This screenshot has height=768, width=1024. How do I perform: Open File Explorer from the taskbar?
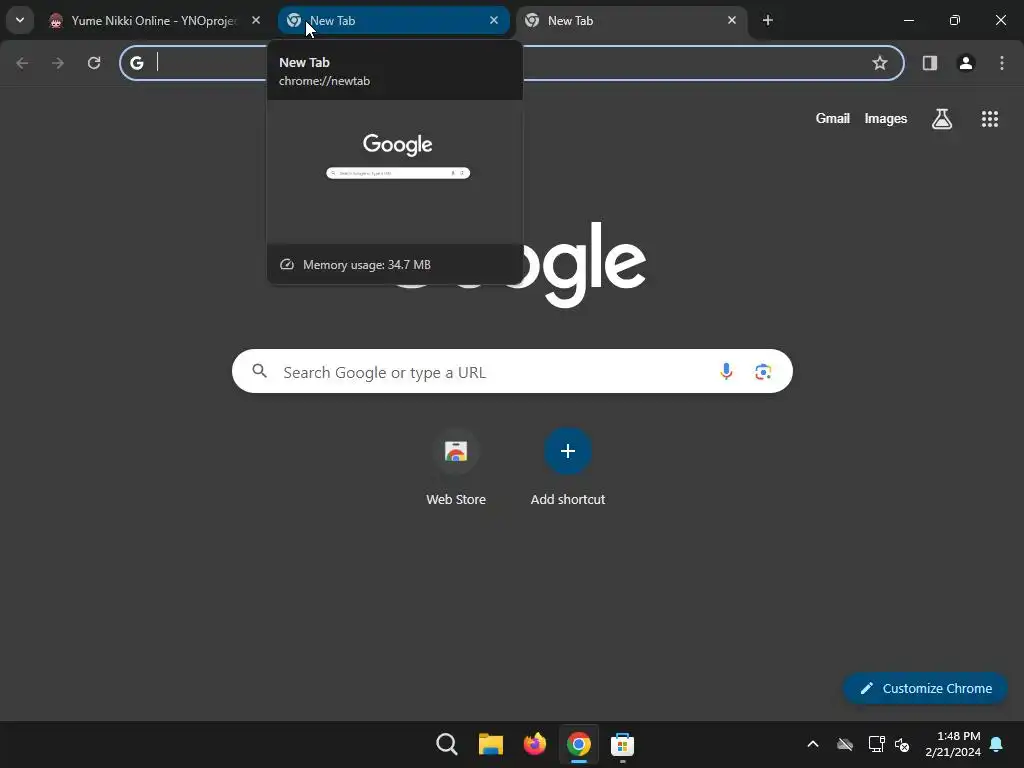(490, 744)
